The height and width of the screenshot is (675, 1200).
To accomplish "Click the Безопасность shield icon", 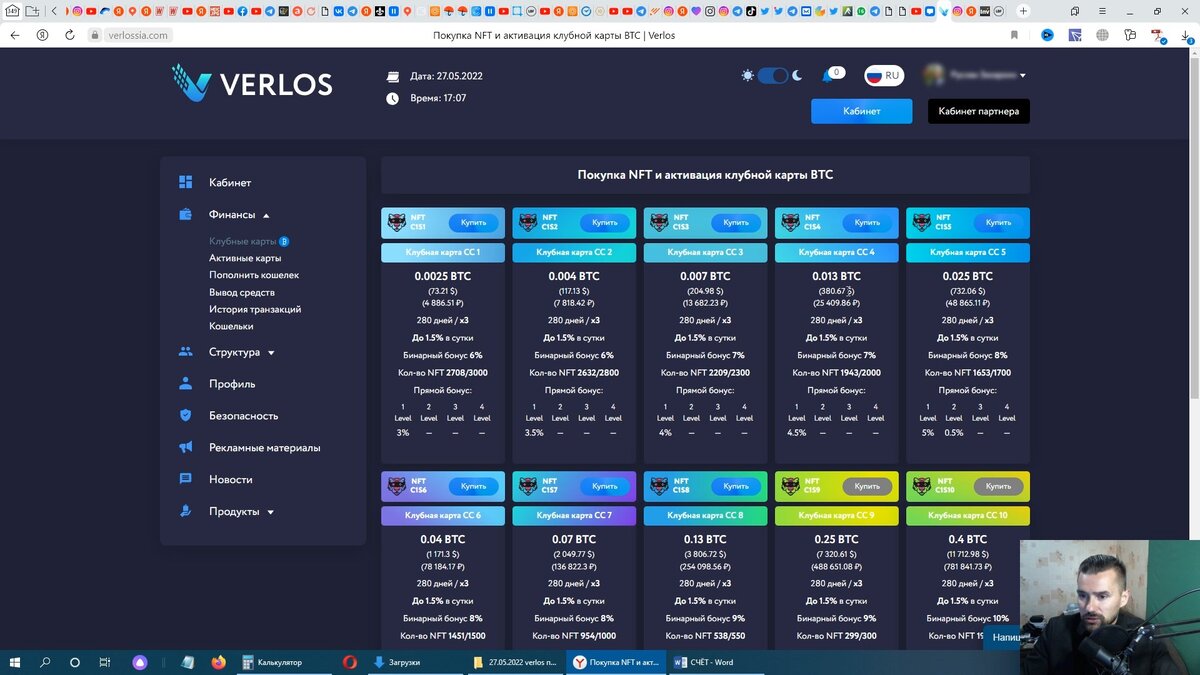I will pos(185,415).
